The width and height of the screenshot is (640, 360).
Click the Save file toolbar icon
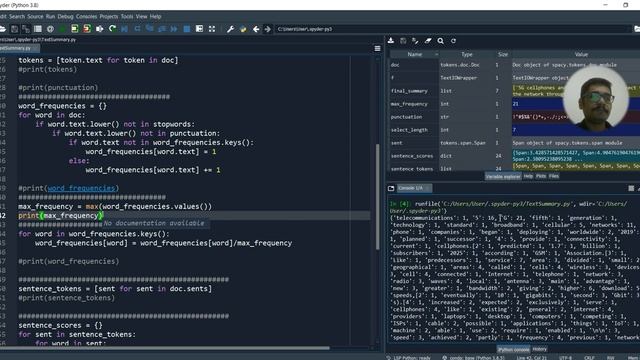pos(14,29)
